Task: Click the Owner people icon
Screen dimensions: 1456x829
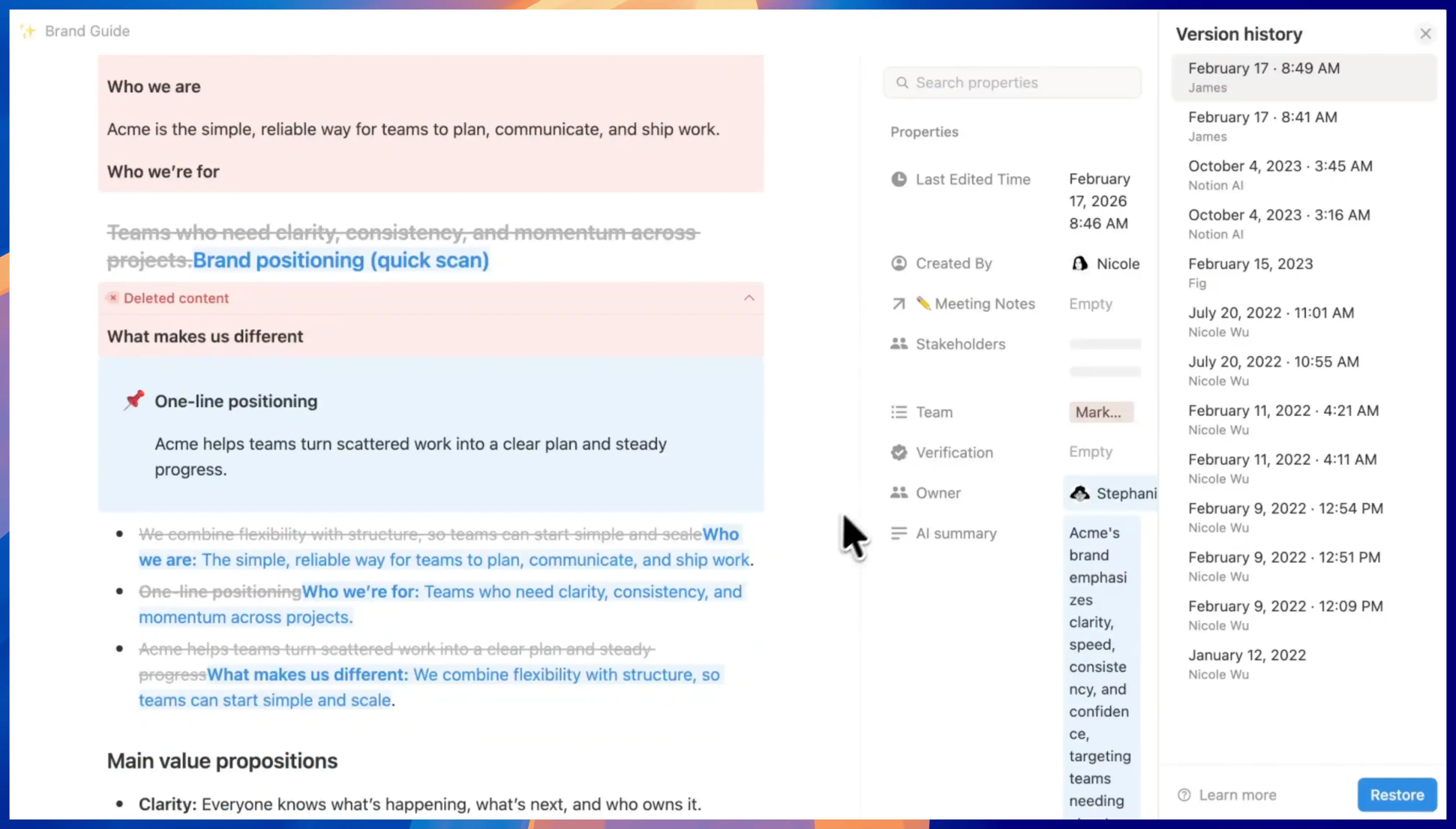Action: (x=899, y=493)
